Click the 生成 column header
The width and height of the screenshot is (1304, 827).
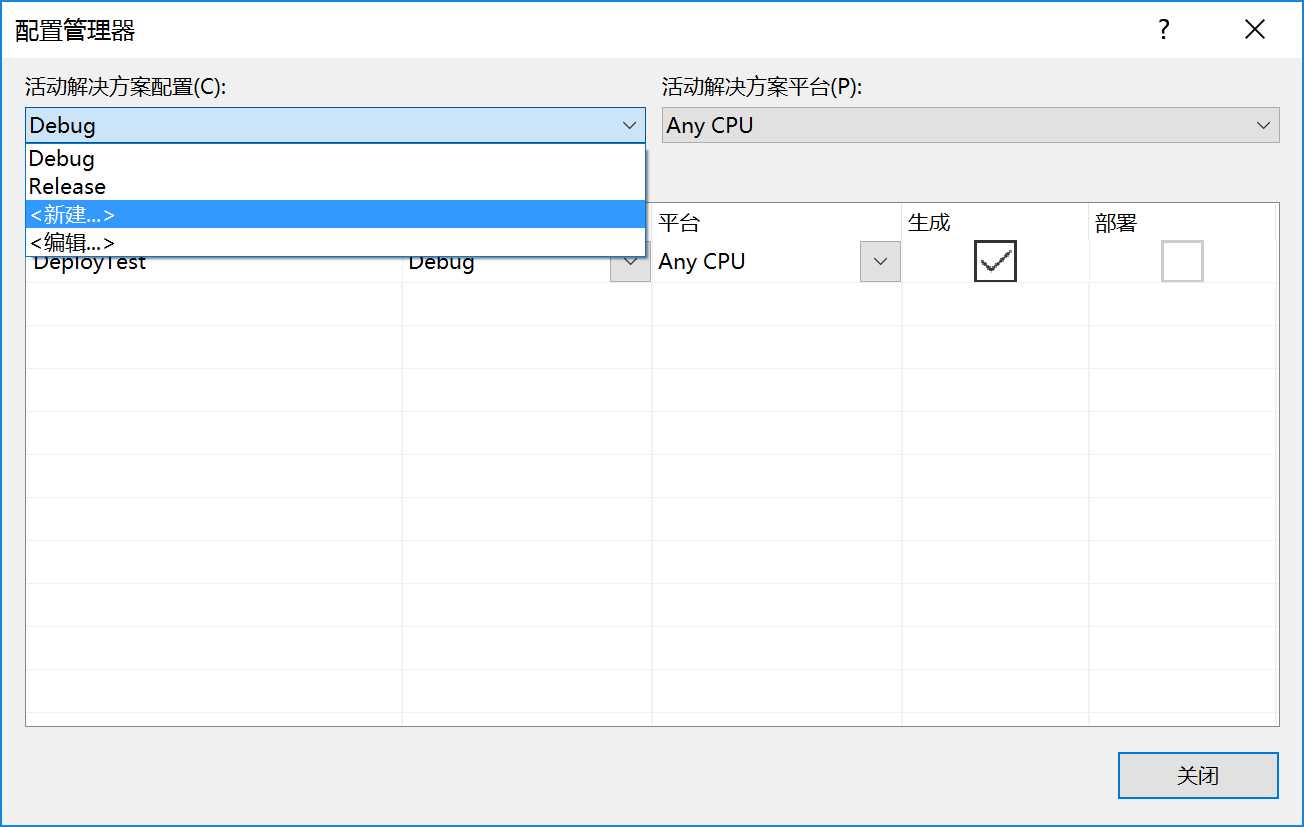[995, 222]
